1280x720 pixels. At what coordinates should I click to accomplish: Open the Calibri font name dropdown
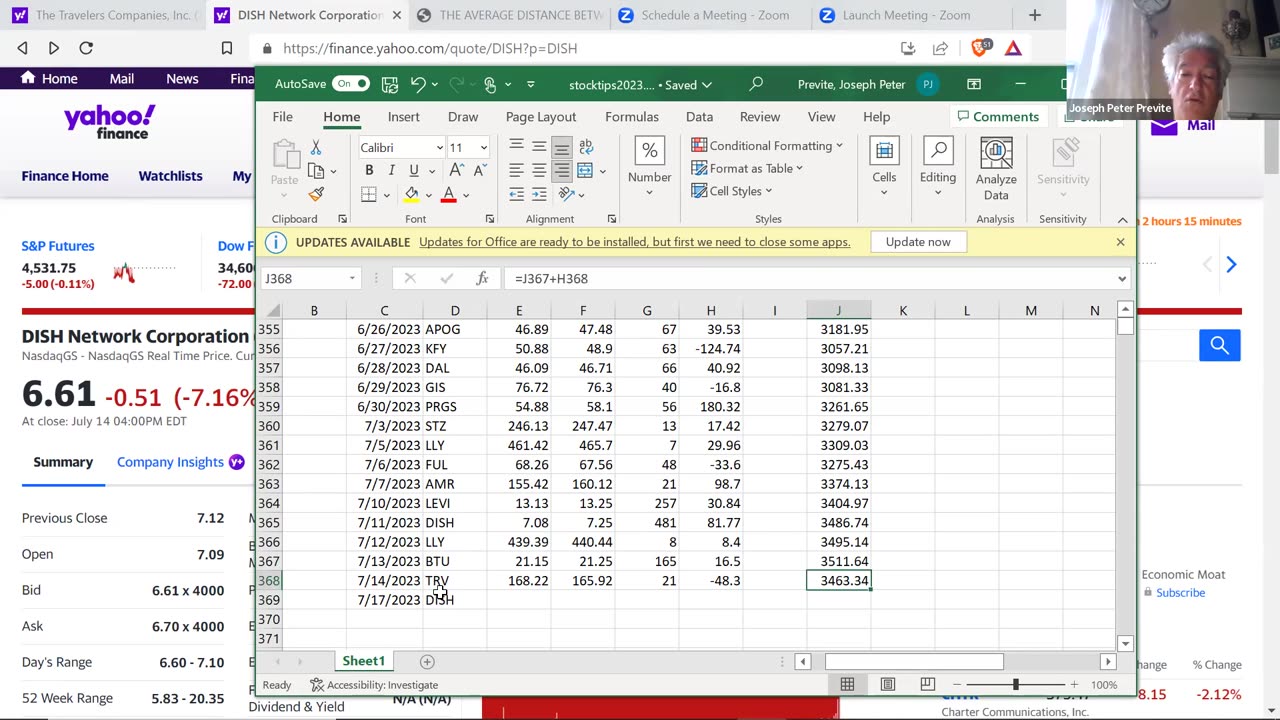point(439,148)
